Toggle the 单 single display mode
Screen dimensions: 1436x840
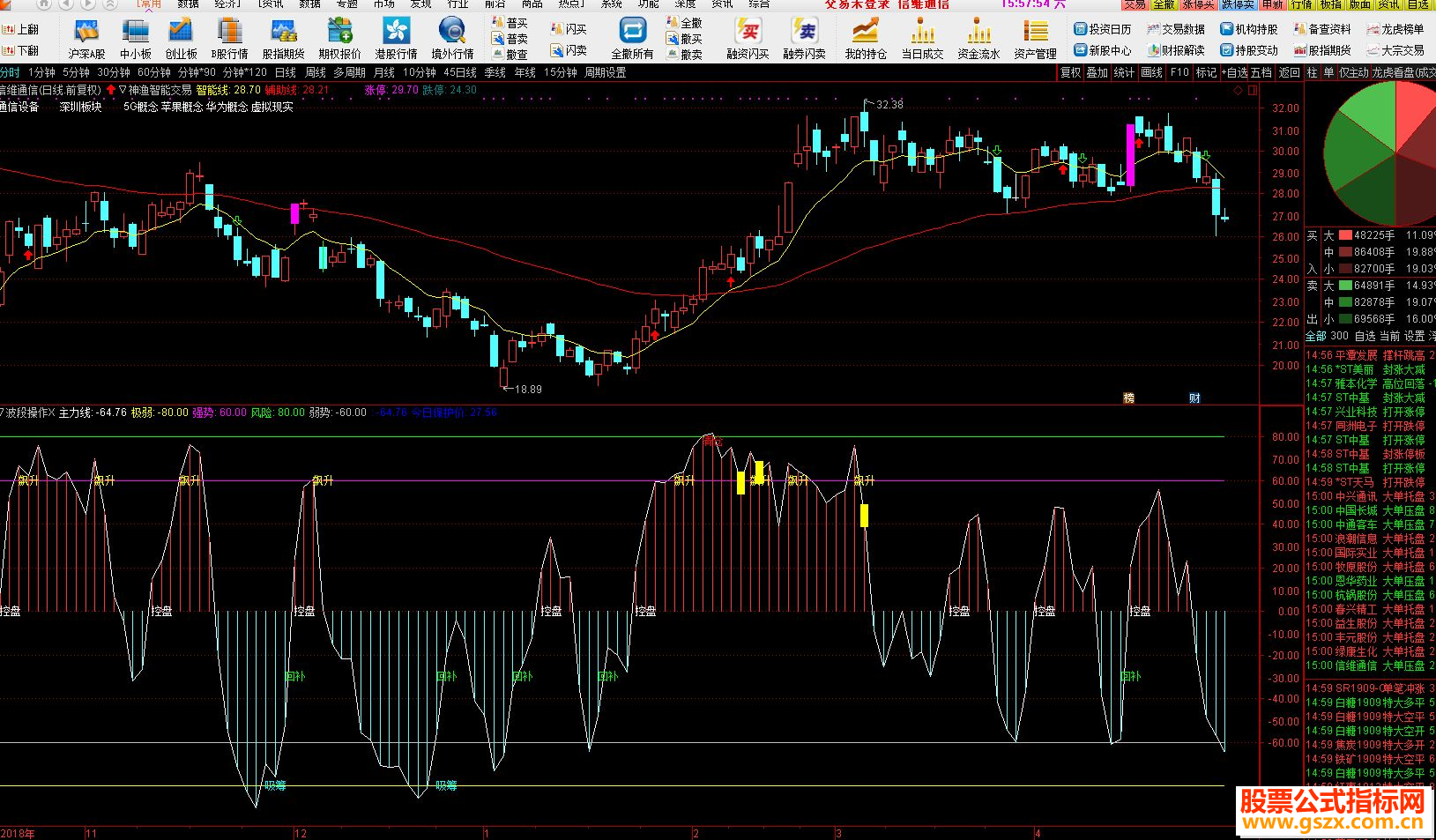[x=1328, y=72]
